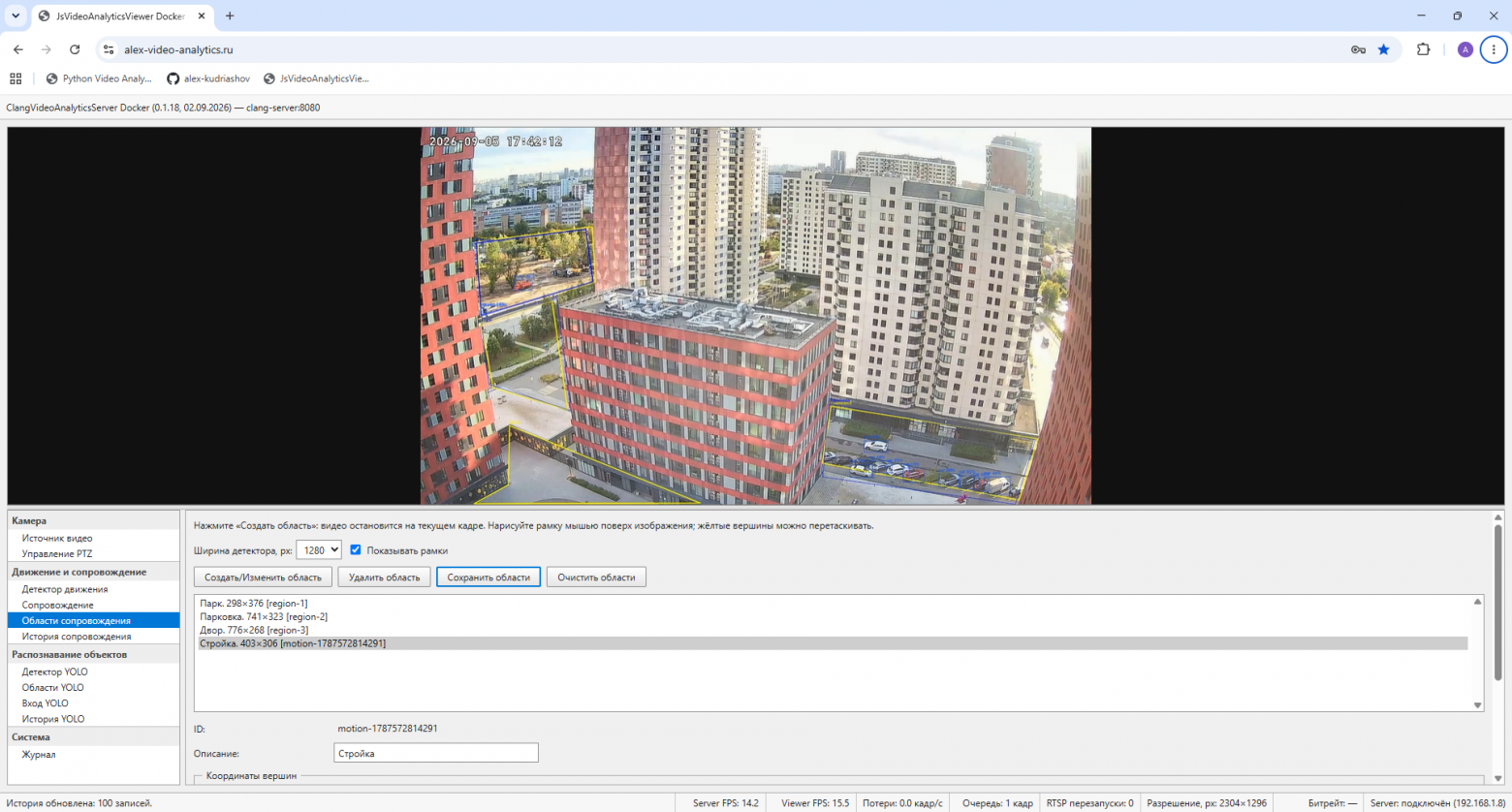Viewport: 1512px width, 812px height.
Task: Click the Viewer FPS: 15.5 status
Action: click(815, 803)
